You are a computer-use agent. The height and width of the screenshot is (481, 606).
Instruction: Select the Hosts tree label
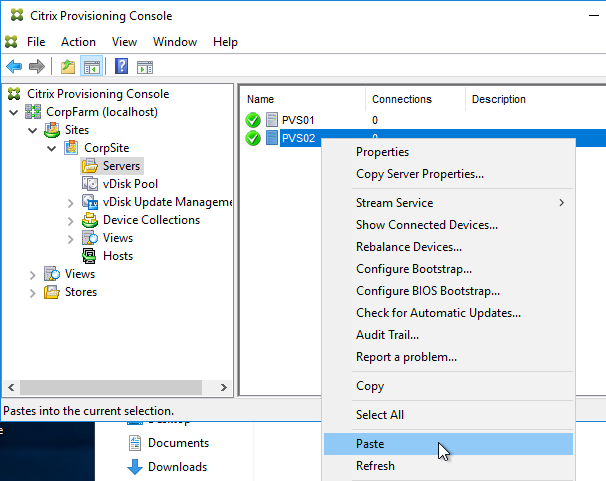(x=118, y=256)
